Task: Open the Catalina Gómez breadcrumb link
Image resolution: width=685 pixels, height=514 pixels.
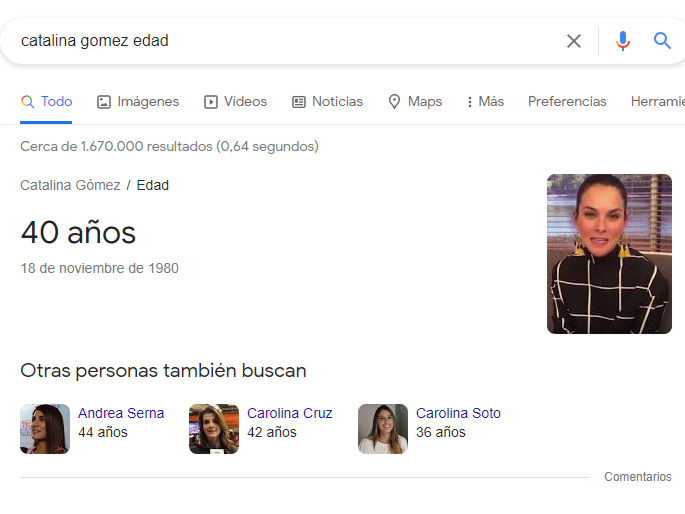Action: click(70, 185)
